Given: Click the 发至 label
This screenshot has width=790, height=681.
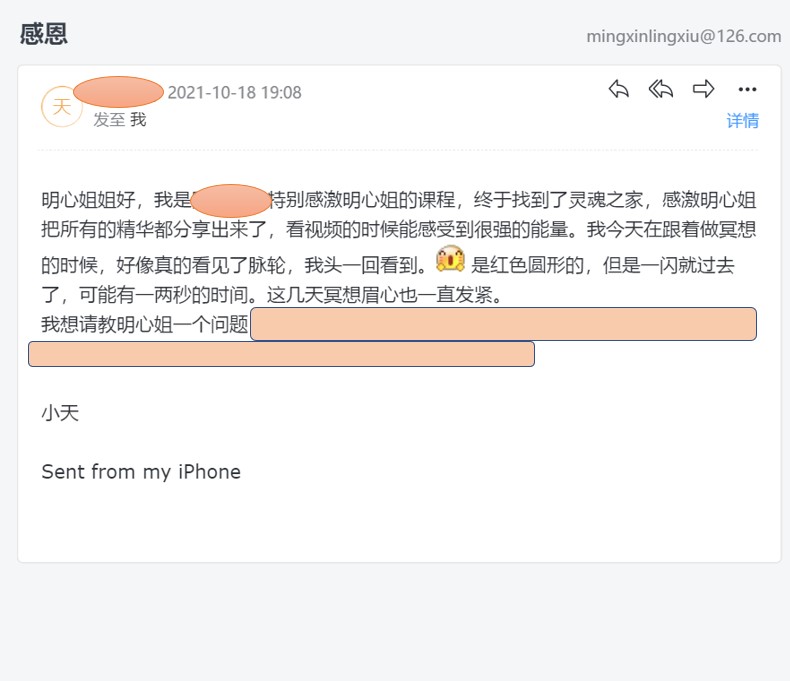Looking at the screenshot, I should 109,120.
